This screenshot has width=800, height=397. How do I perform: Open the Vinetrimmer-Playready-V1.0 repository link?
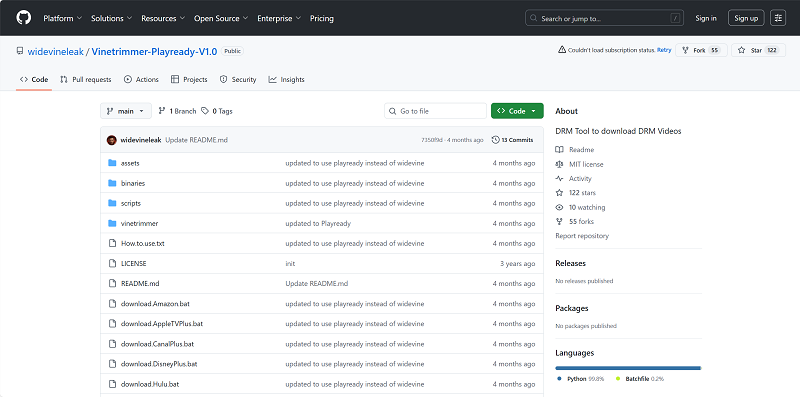point(155,52)
